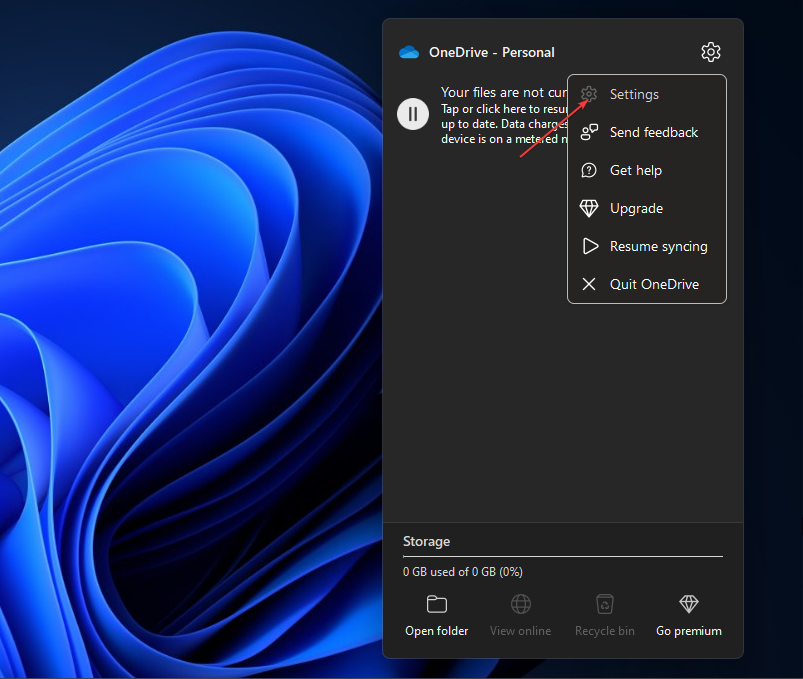The image size is (803, 679).
Task: Click the Storage section header
Action: [x=427, y=541]
